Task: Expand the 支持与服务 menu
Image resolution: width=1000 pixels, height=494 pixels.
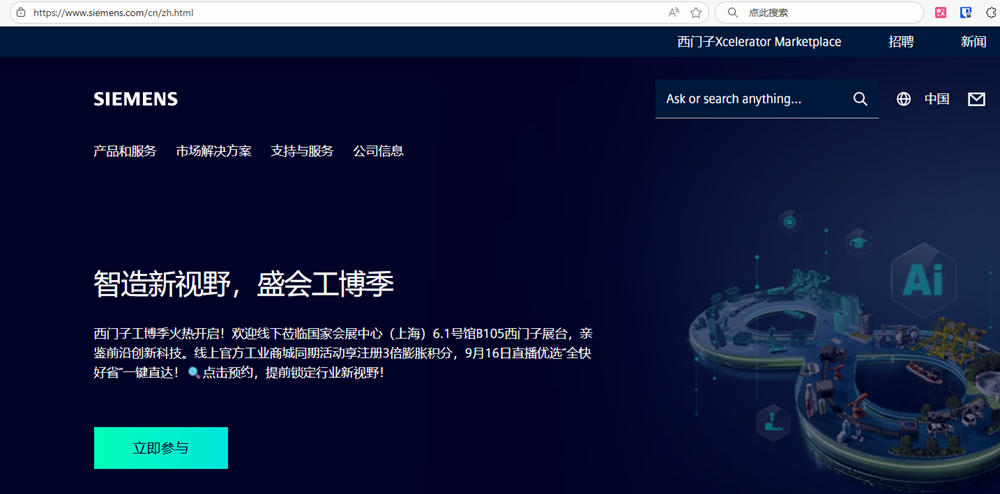Action: coord(302,151)
